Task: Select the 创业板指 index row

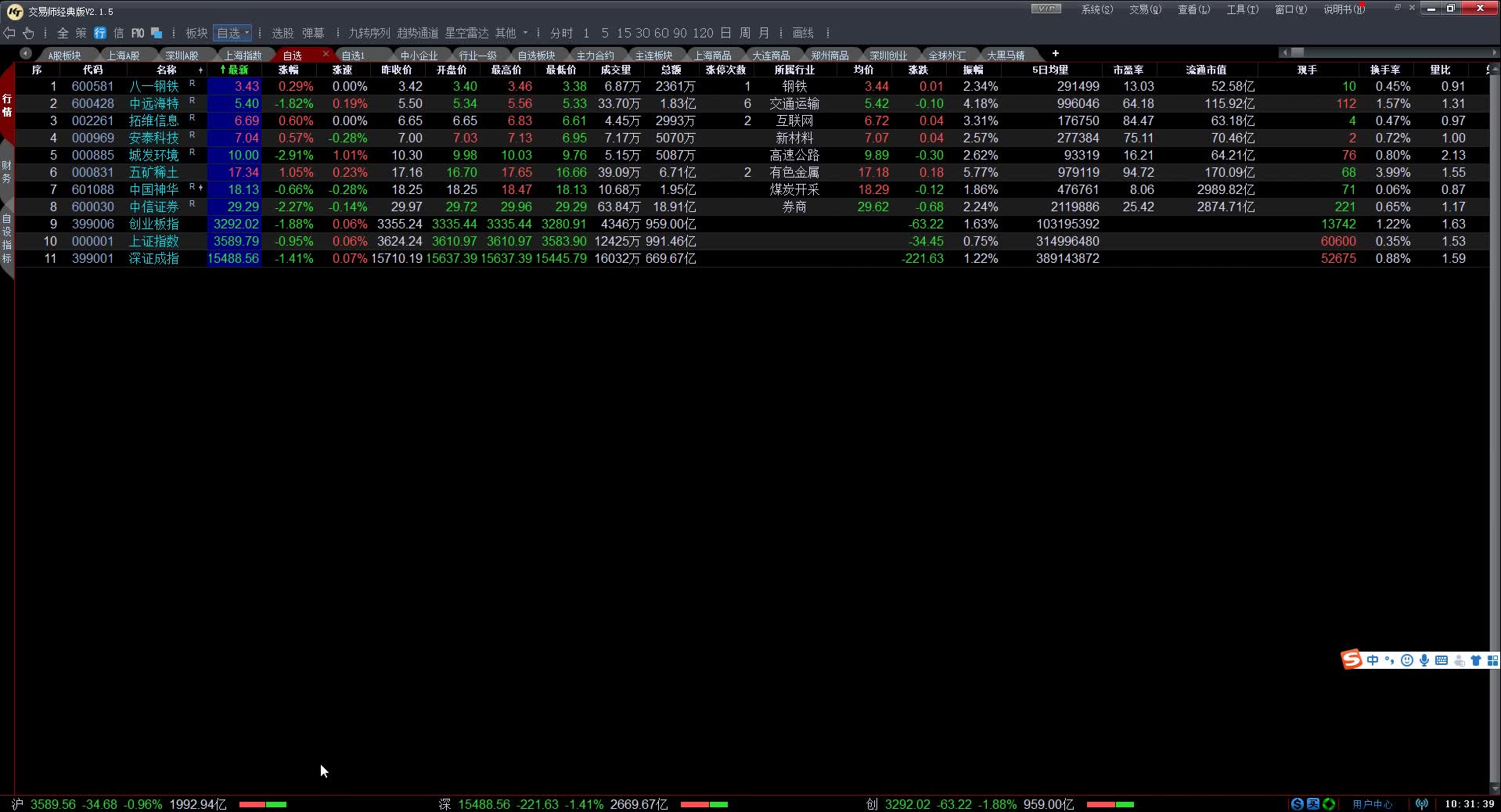Action: point(751,224)
